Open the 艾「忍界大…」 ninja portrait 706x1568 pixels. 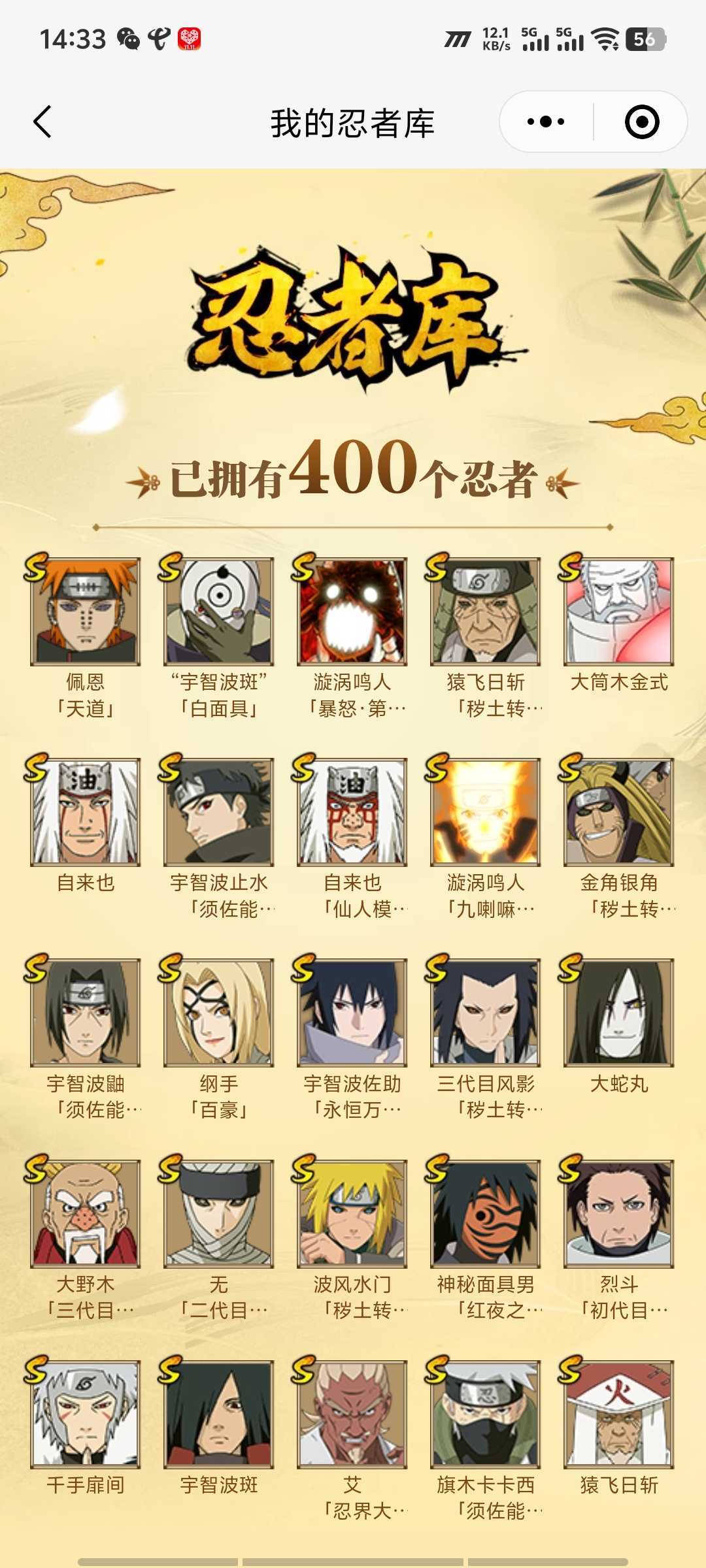click(352, 1414)
